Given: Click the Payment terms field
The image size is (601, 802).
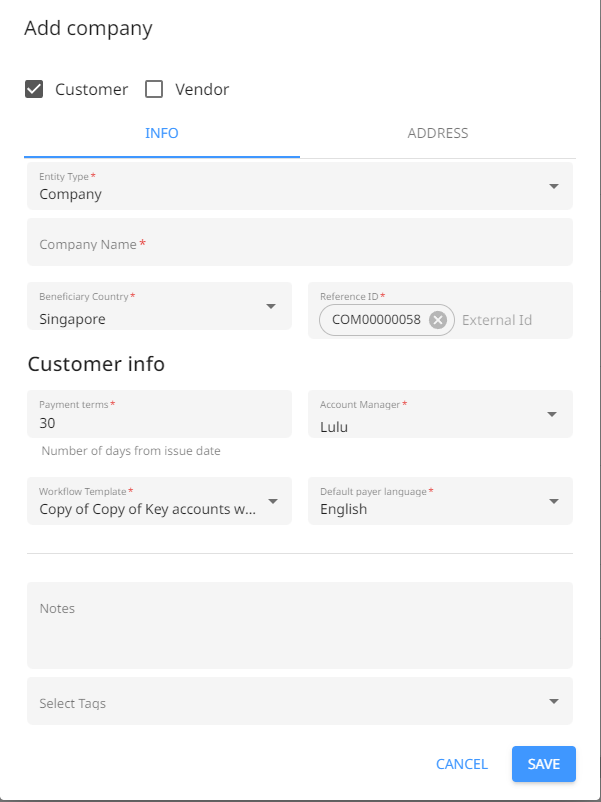Looking at the screenshot, I should [160, 414].
